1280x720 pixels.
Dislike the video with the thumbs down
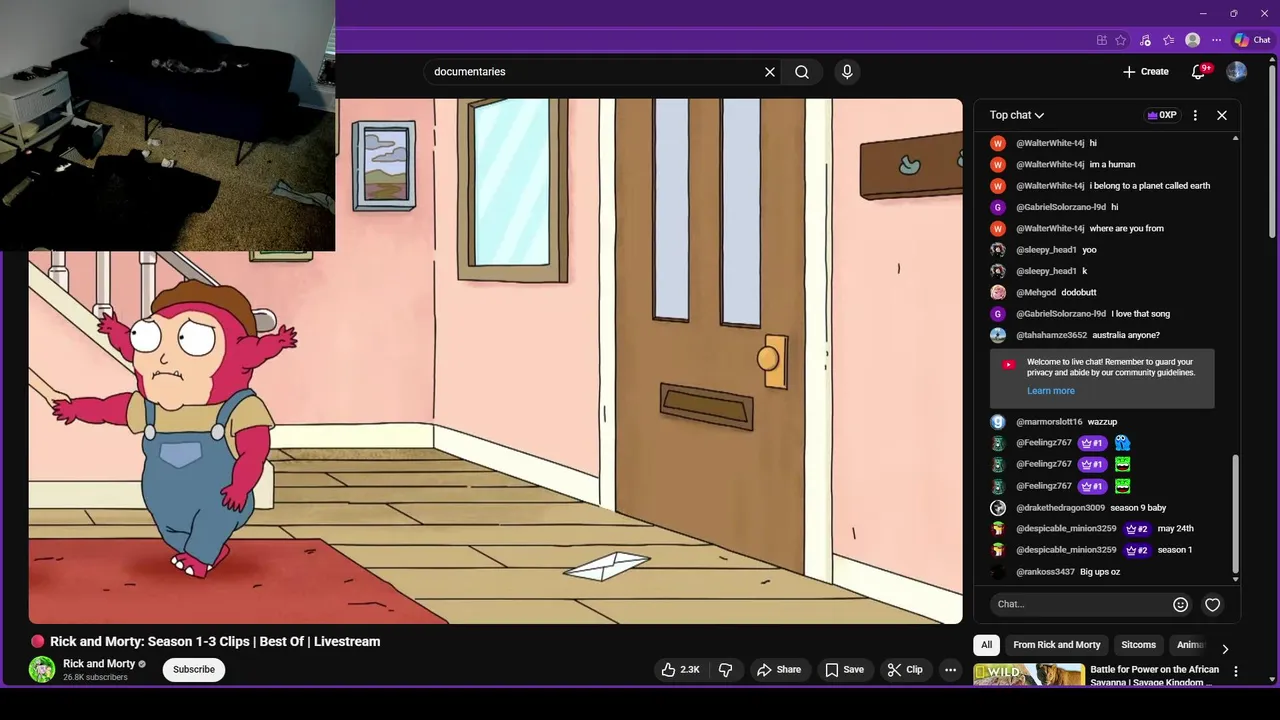(x=727, y=670)
